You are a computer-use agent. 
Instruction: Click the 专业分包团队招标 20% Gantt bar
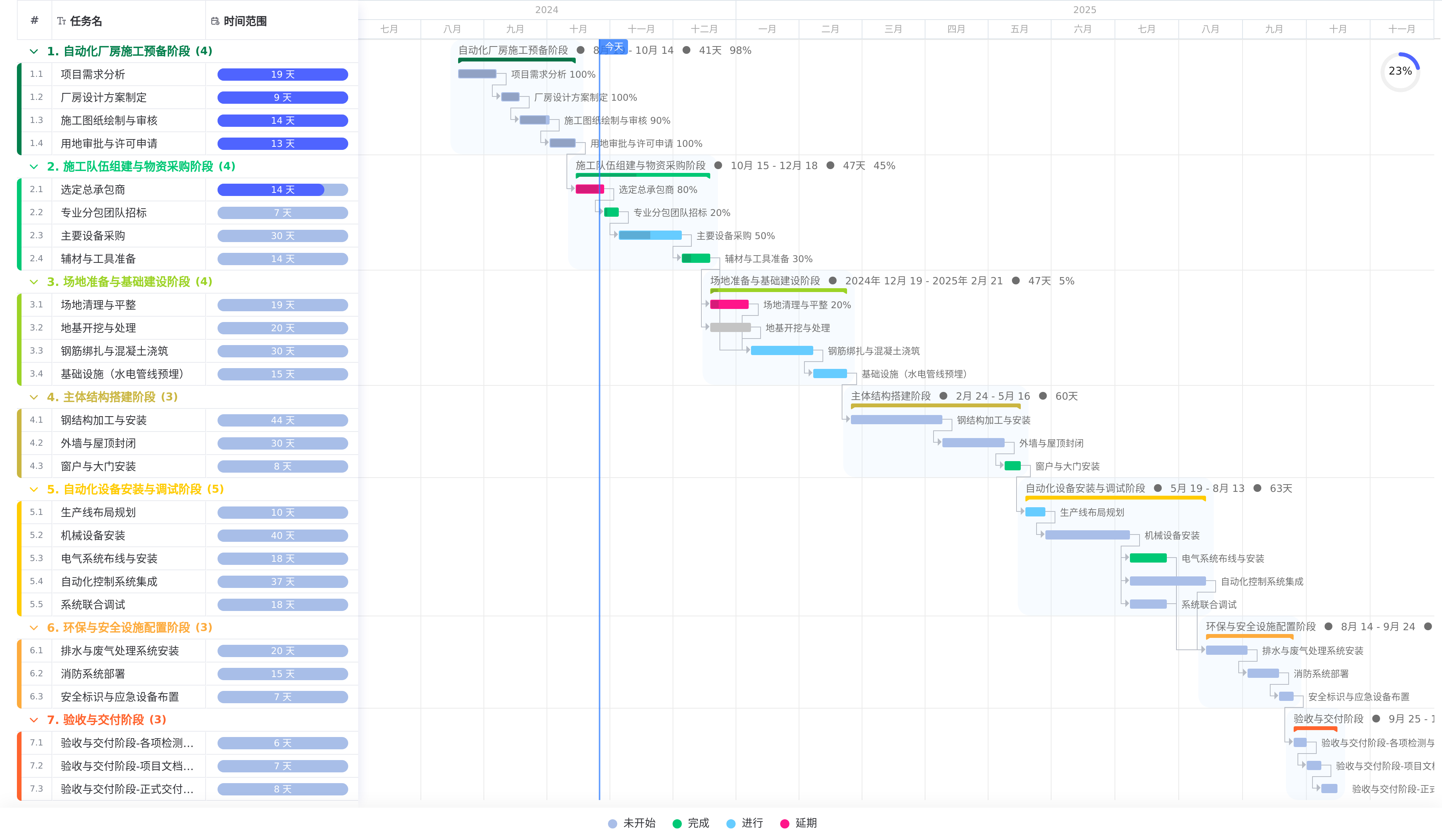(x=611, y=212)
